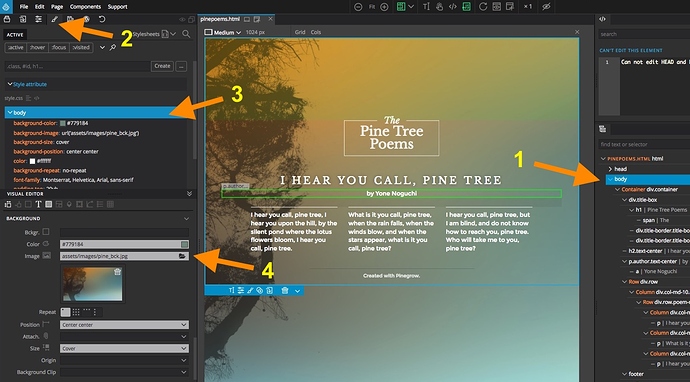Open the Components menu
The width and height of the screenshot is (690, 382).
coord(85,7)
